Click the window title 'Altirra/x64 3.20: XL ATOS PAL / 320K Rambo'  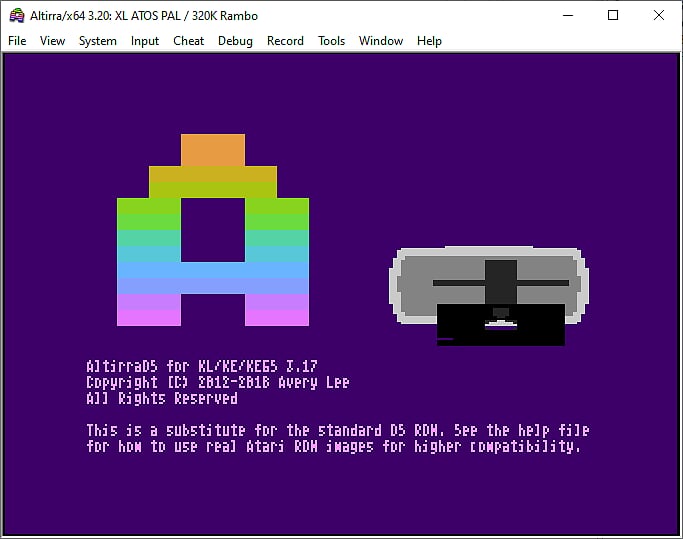point(144,16)
